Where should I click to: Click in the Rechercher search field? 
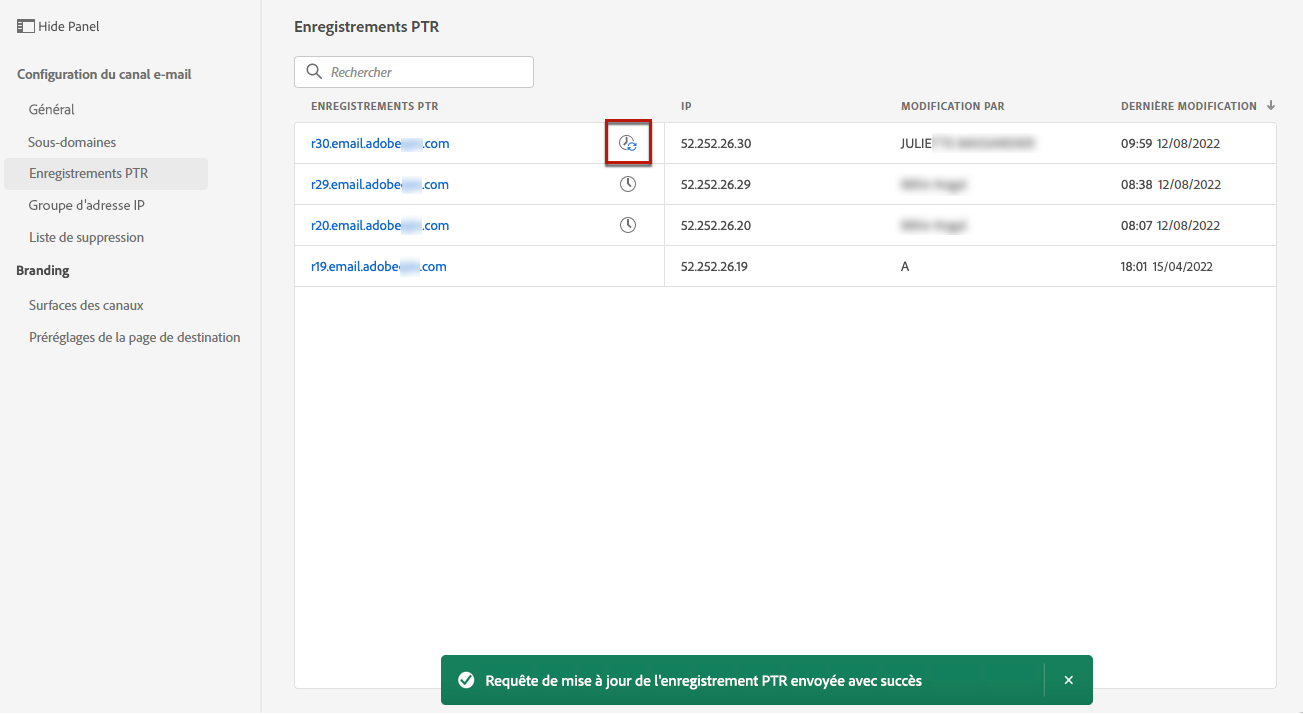pyautogui.click(x=414, y=72)
